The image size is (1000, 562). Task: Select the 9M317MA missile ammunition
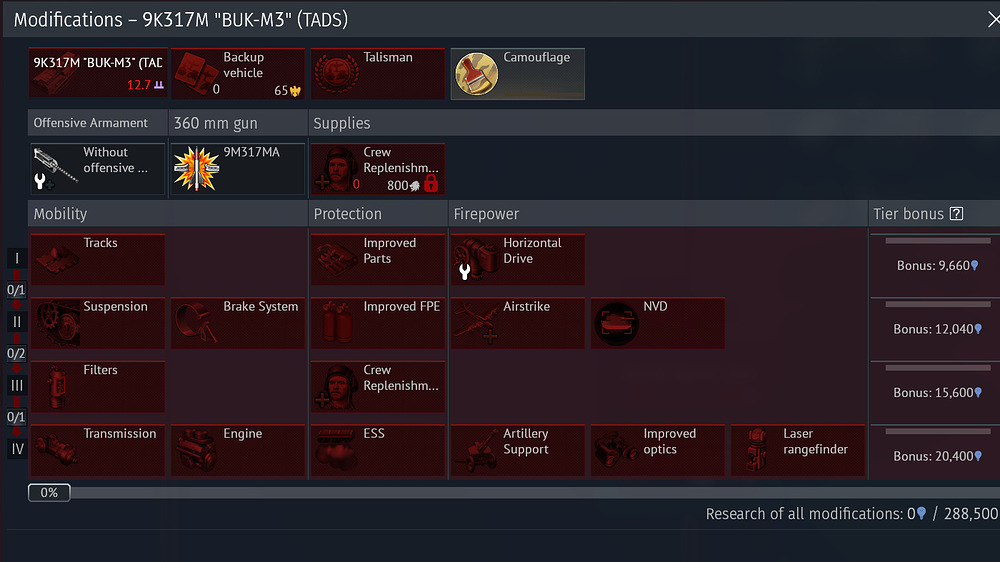(238, 168)
